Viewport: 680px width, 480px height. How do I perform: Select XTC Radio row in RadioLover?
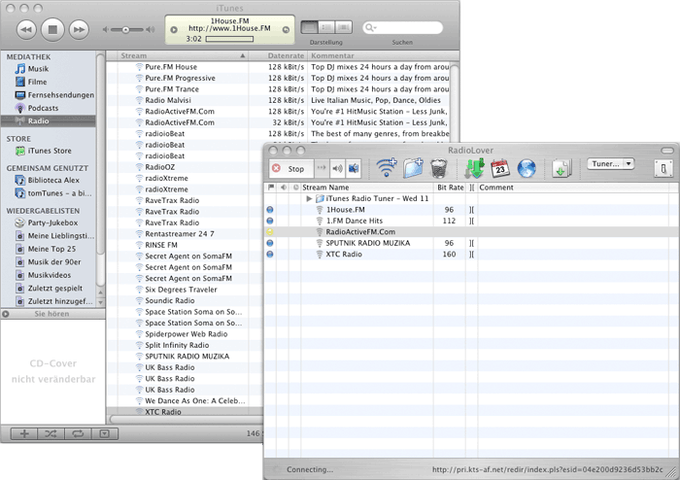point(471,254)
